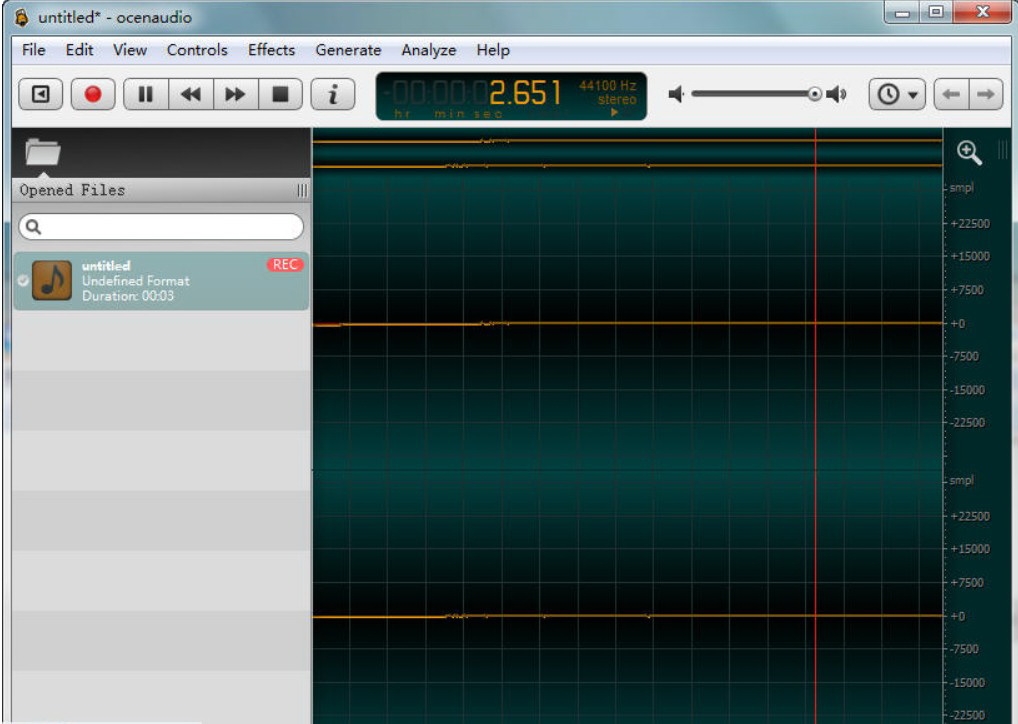
Task: Expand the Opened Files panel options
Action: [302, 190]
